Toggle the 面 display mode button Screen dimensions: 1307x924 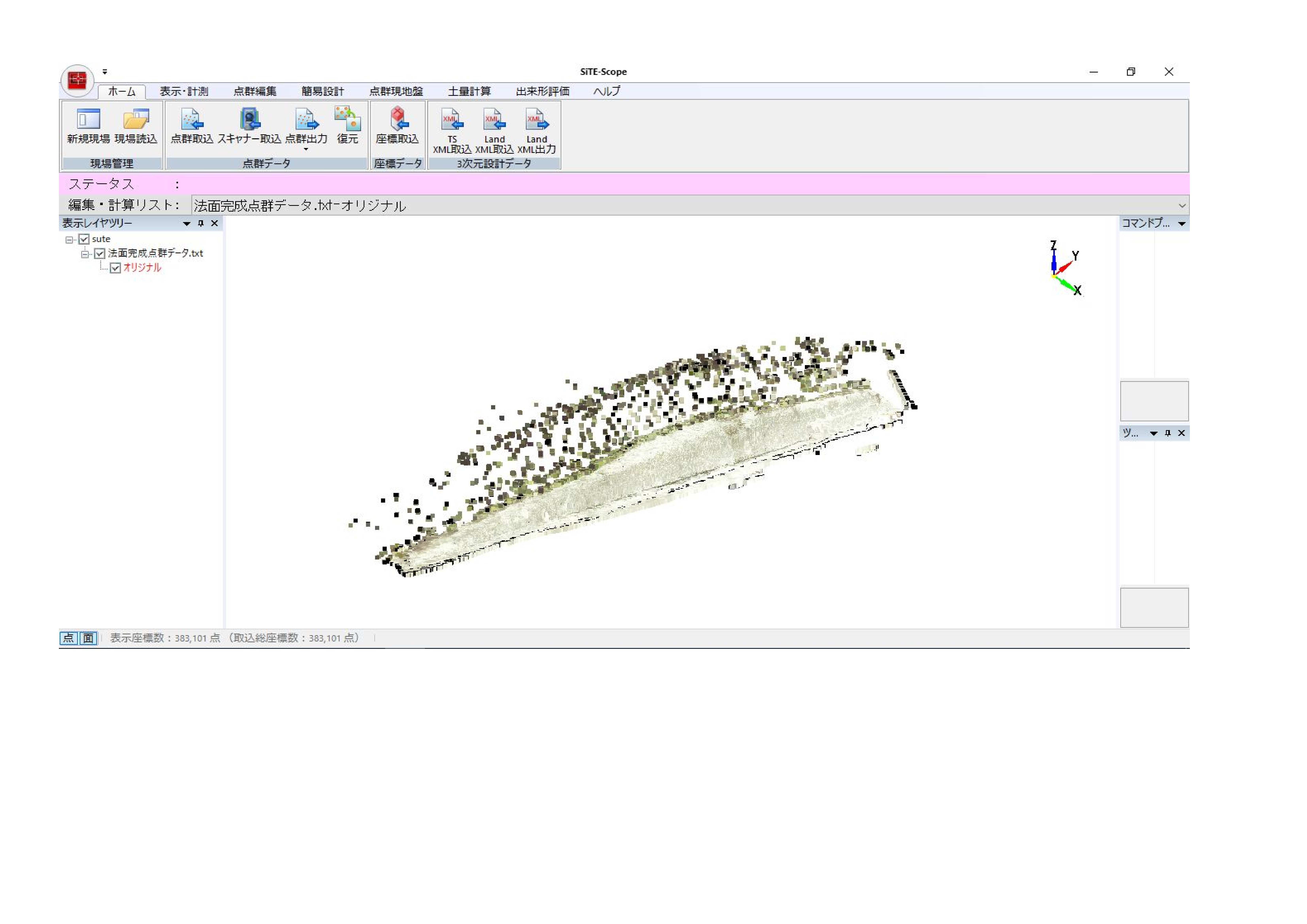88,638
